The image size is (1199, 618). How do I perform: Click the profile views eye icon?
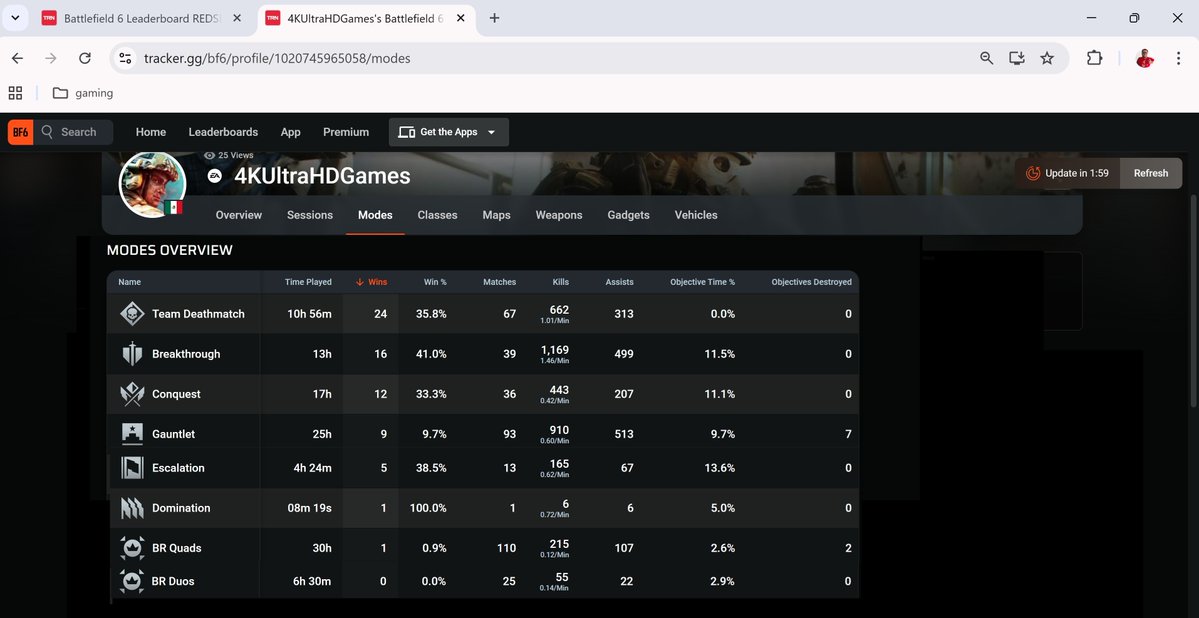[x=210, y=155]
